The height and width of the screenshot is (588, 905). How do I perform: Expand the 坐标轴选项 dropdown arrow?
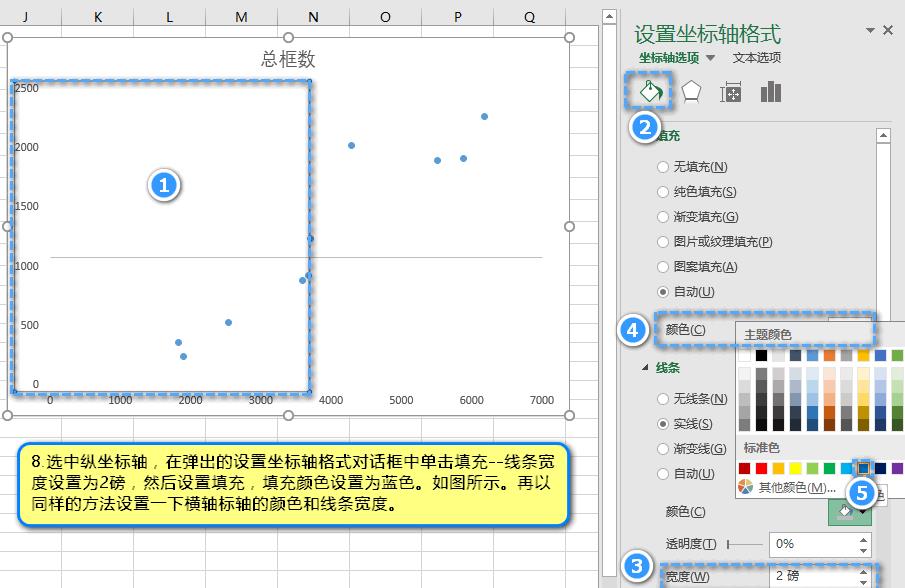point(711,58)
